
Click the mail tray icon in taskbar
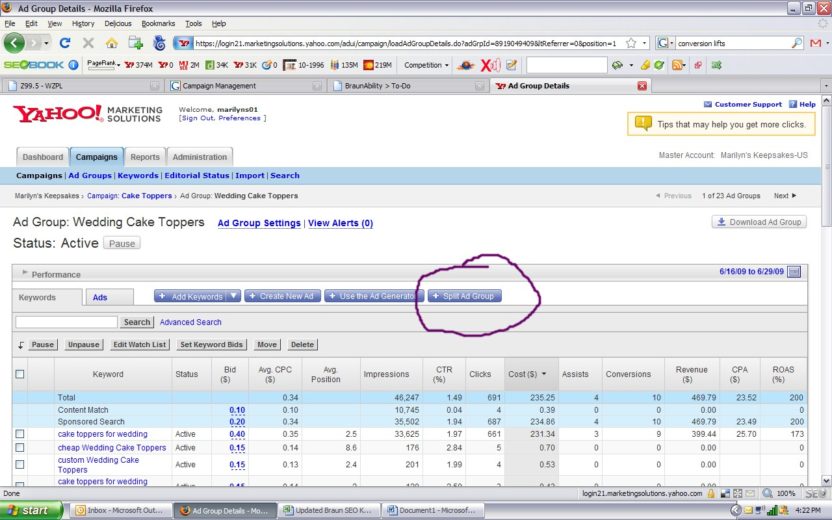pyautogui.click(x=748, y=510)
